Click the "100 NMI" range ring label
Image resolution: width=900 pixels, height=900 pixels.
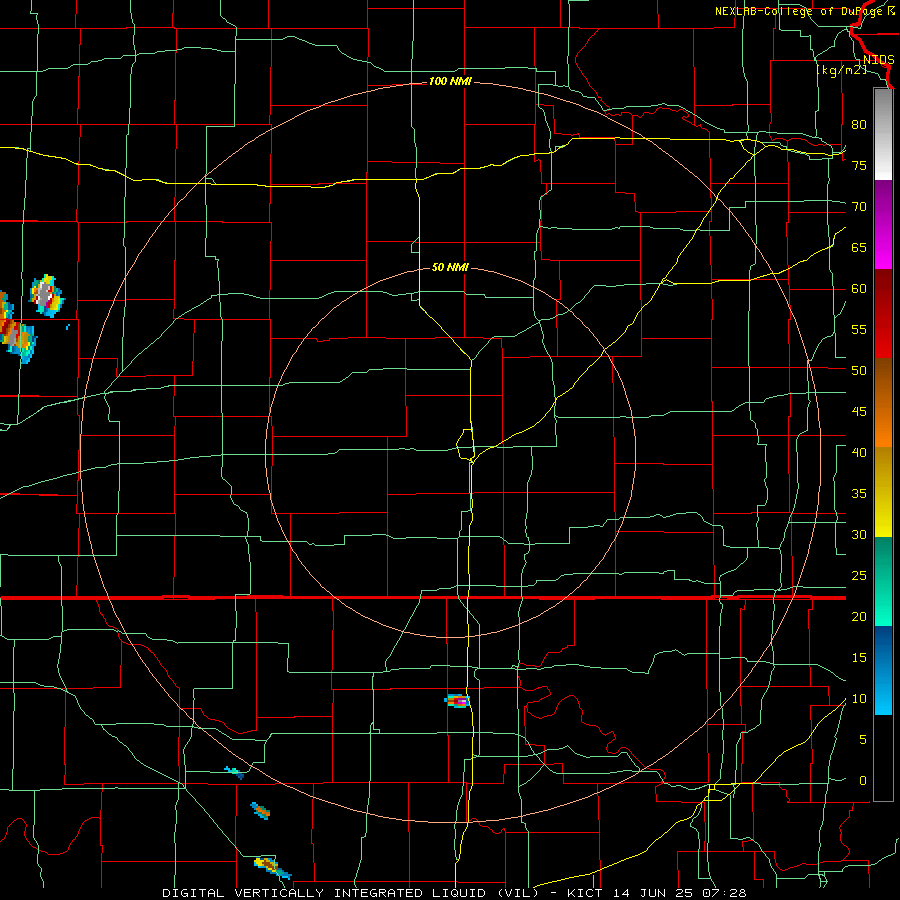[x=450, y=82]
